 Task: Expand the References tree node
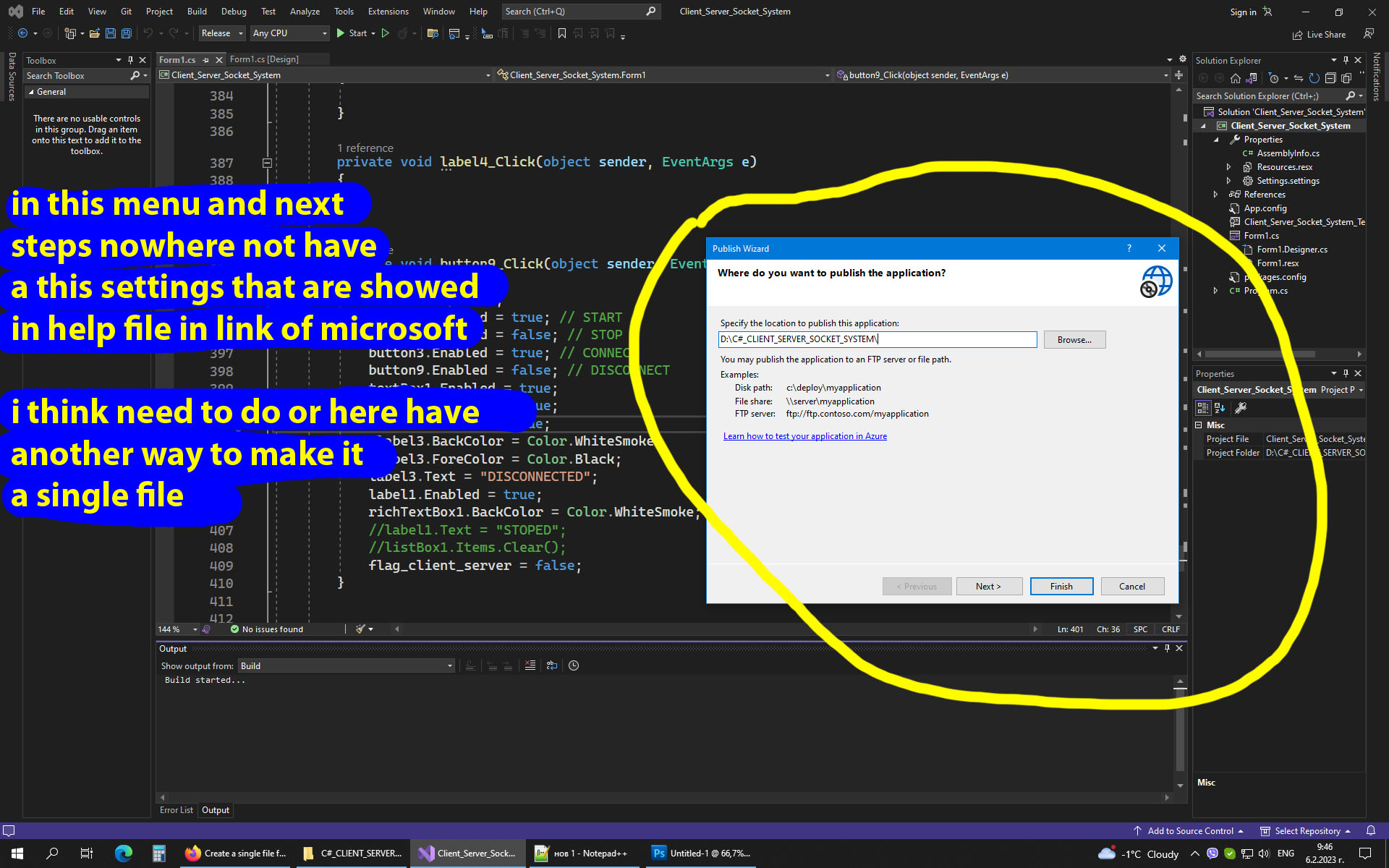(1215, 195)
